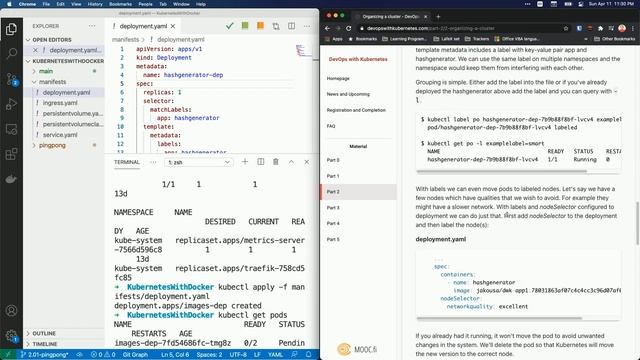Collapse the KUBERNETESWITHDOCKER folder section
640x360 pixels.
[64, 61]
